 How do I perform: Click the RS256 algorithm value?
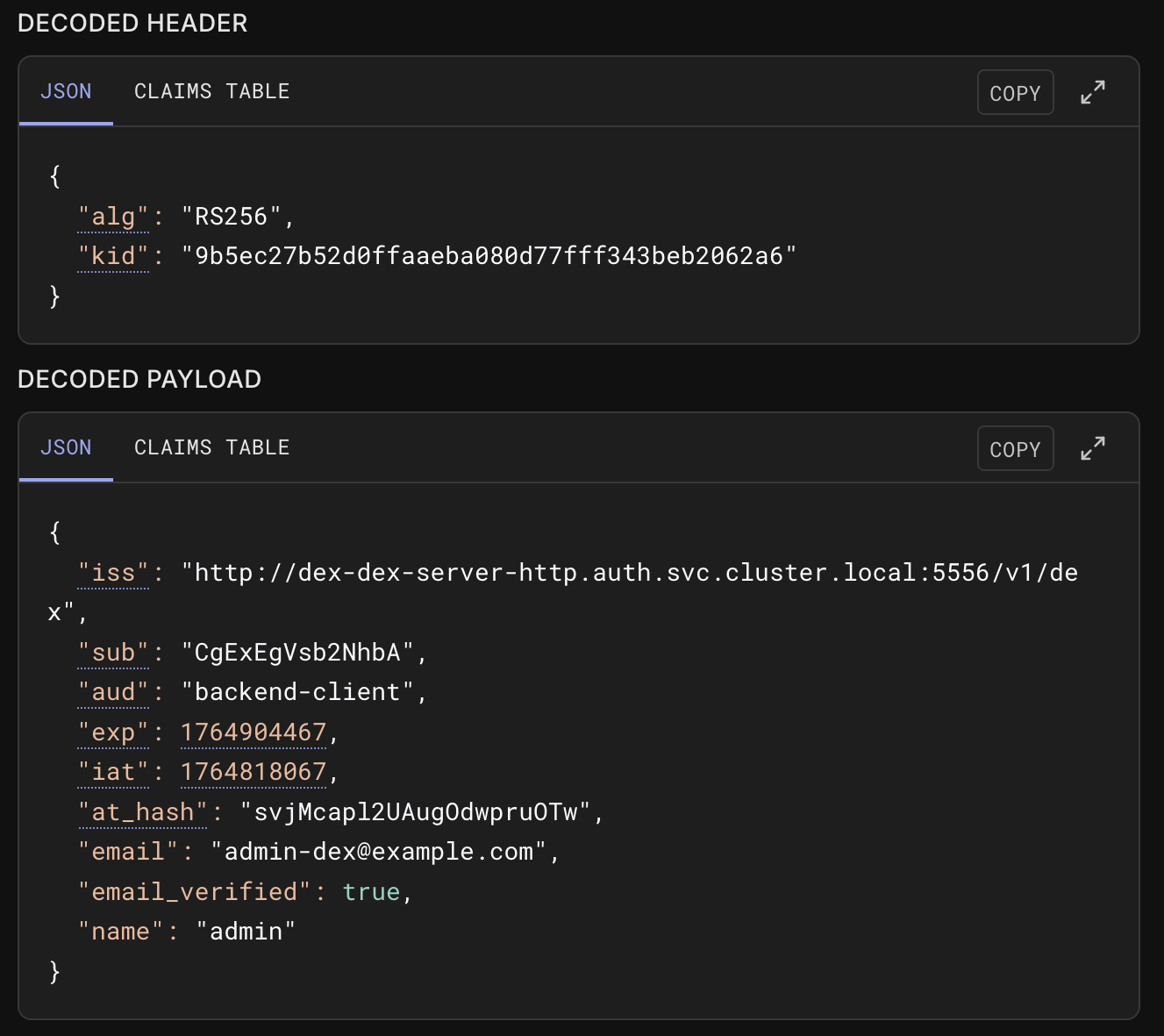pos(234,216)
